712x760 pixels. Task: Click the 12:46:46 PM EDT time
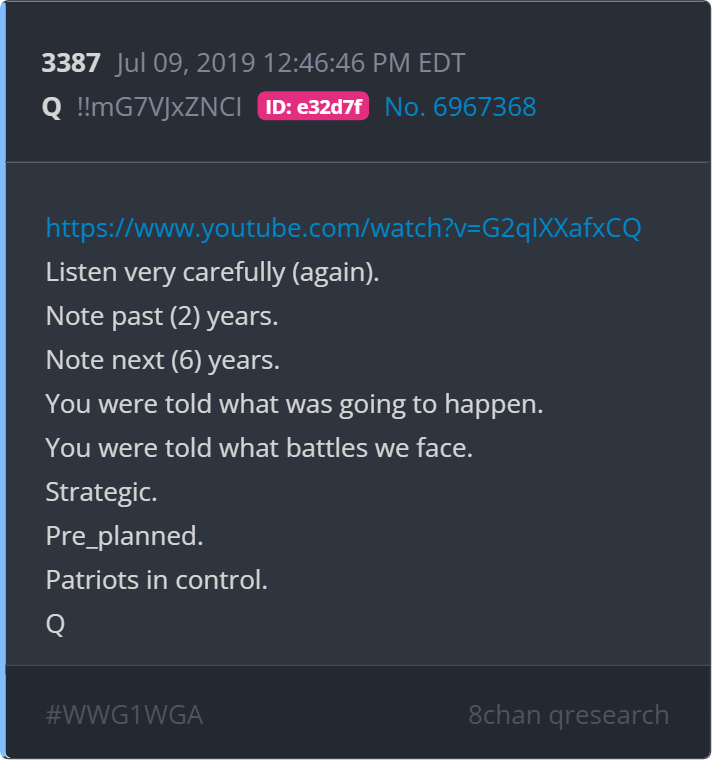click(x=364, y=63)
